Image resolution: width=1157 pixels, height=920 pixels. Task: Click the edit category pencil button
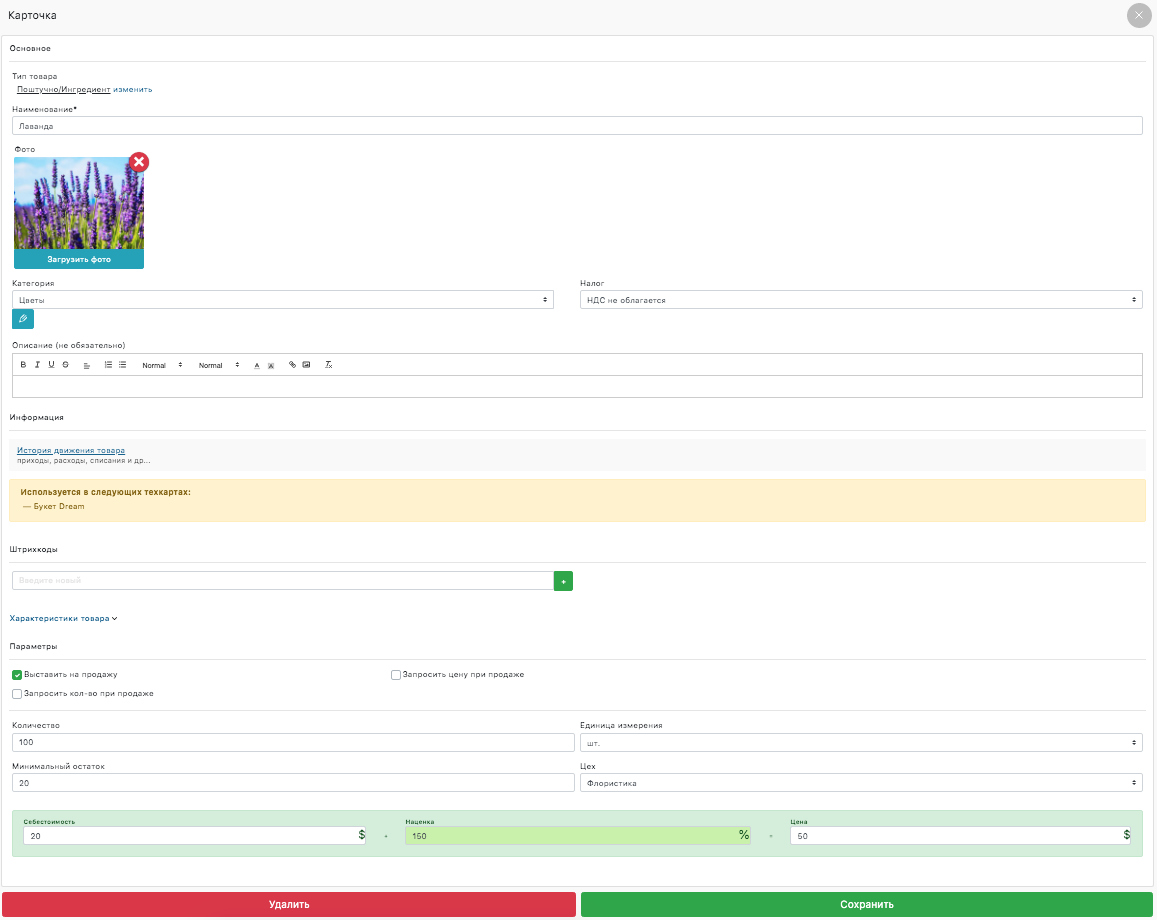[x=23, y=319]
